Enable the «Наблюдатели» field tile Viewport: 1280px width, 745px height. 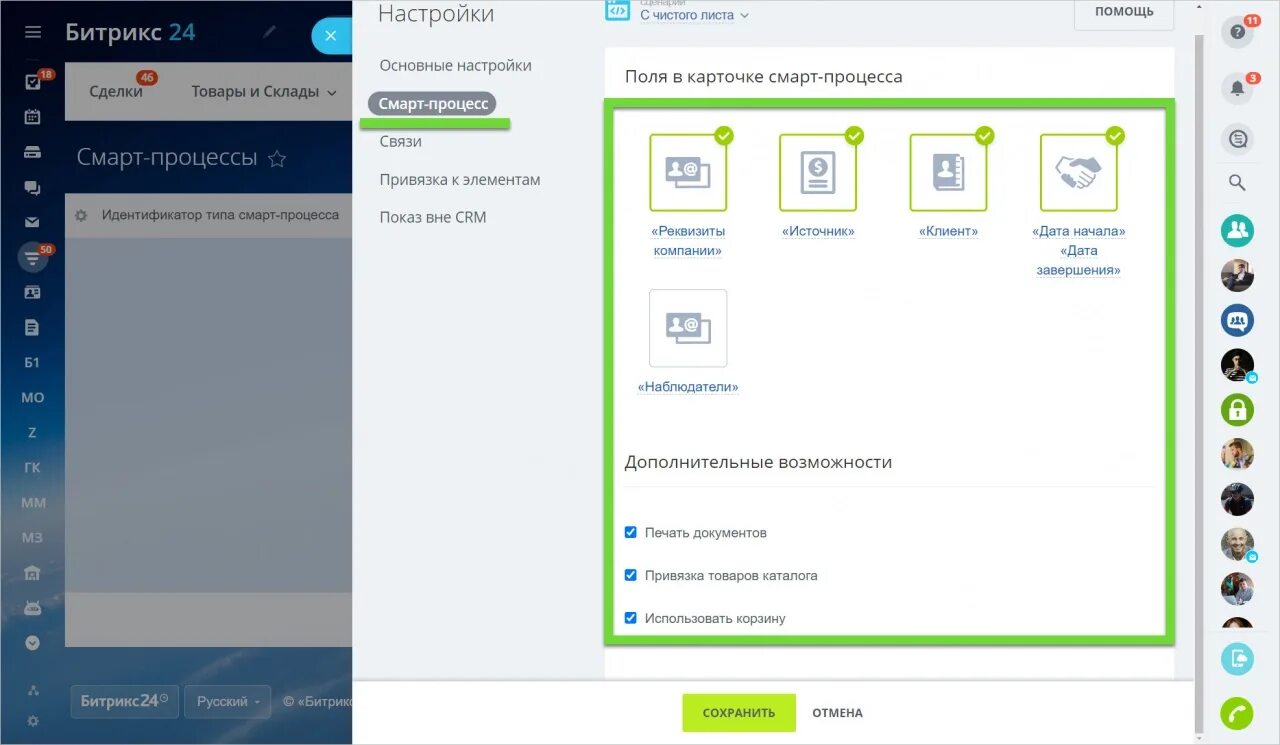click(x=688, y=328)
